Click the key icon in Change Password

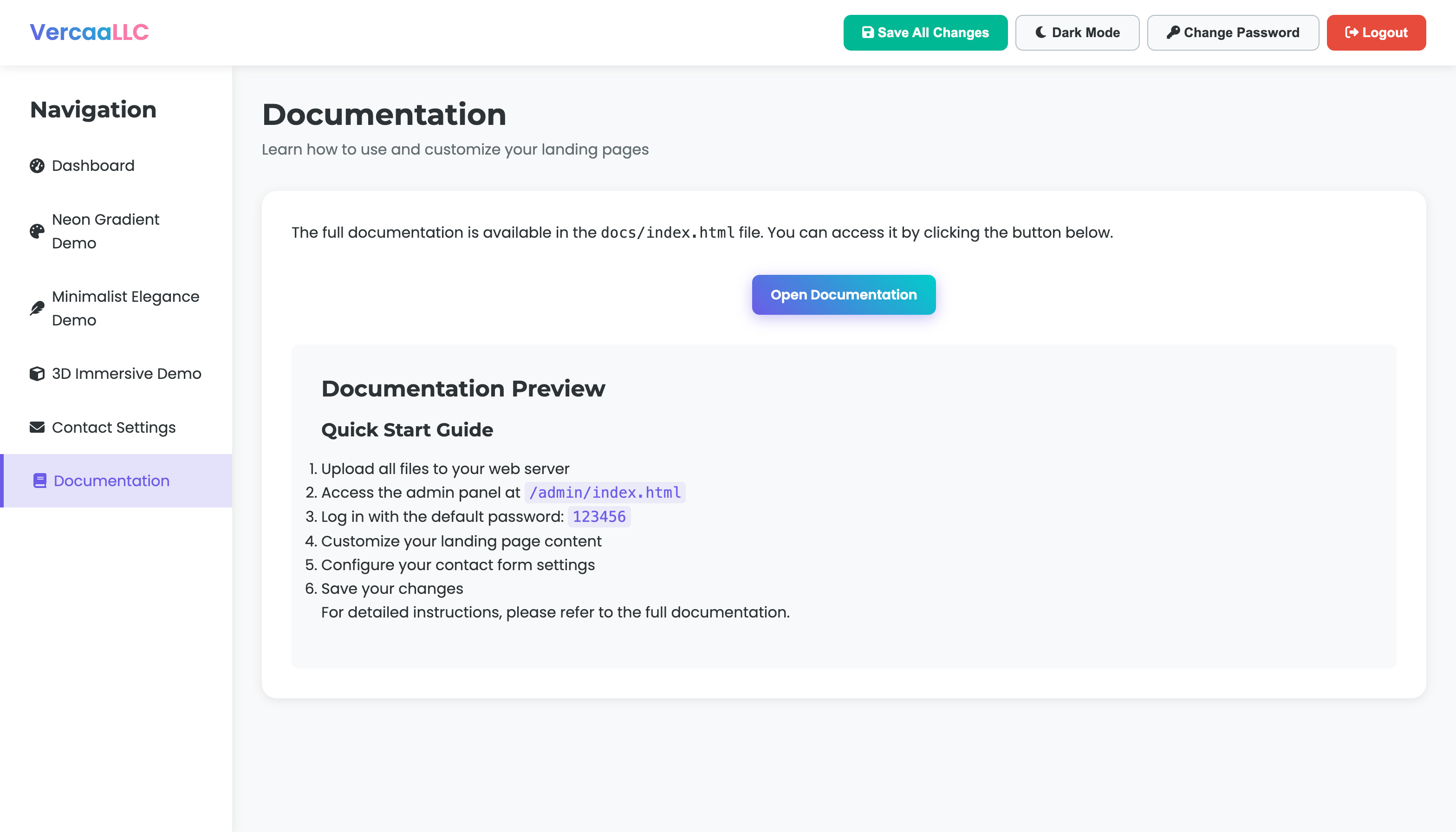1173,32
